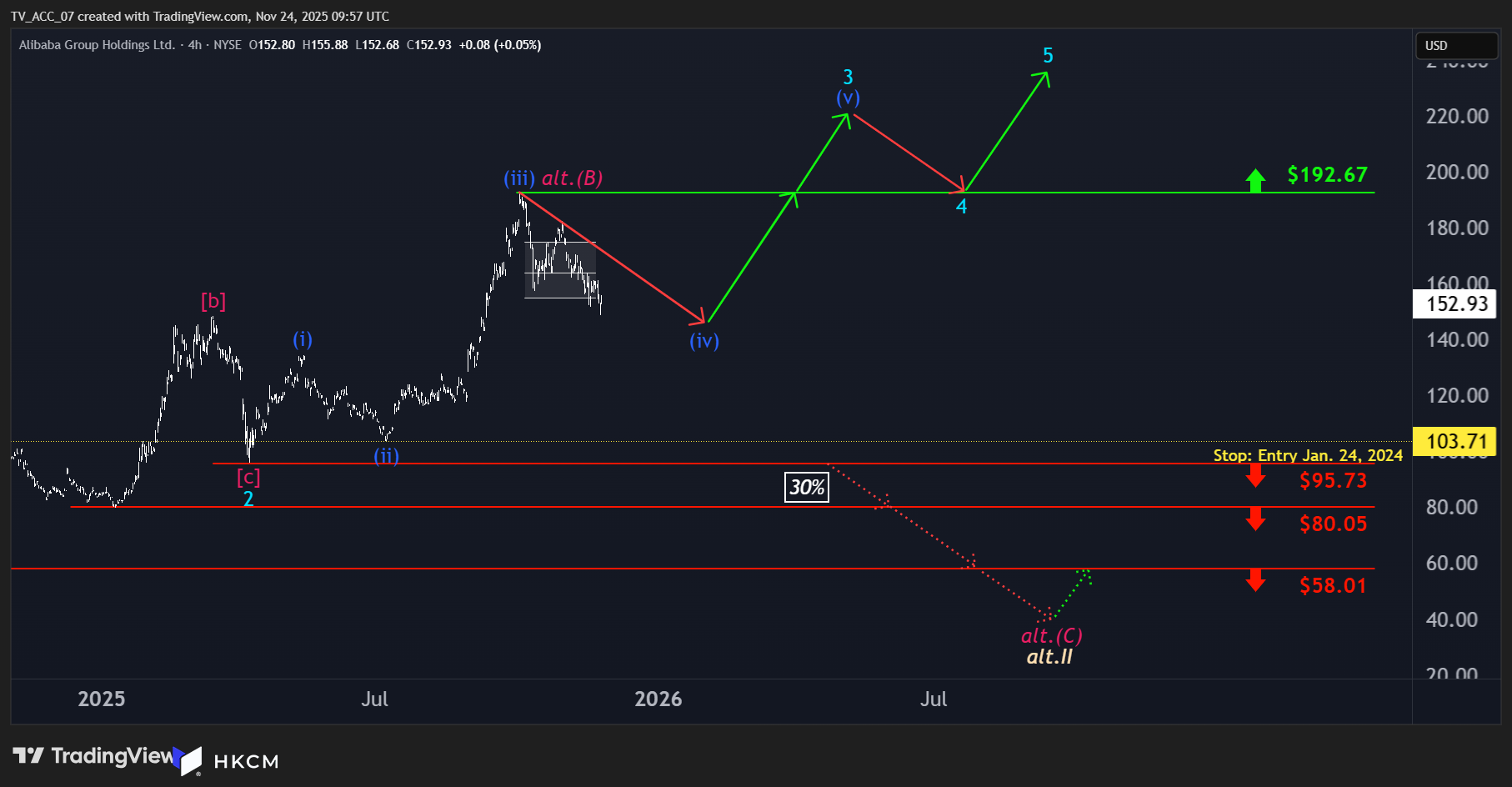
Task: Click the 'alt.(B)' wave label
Action: click(x=573, y=178)
